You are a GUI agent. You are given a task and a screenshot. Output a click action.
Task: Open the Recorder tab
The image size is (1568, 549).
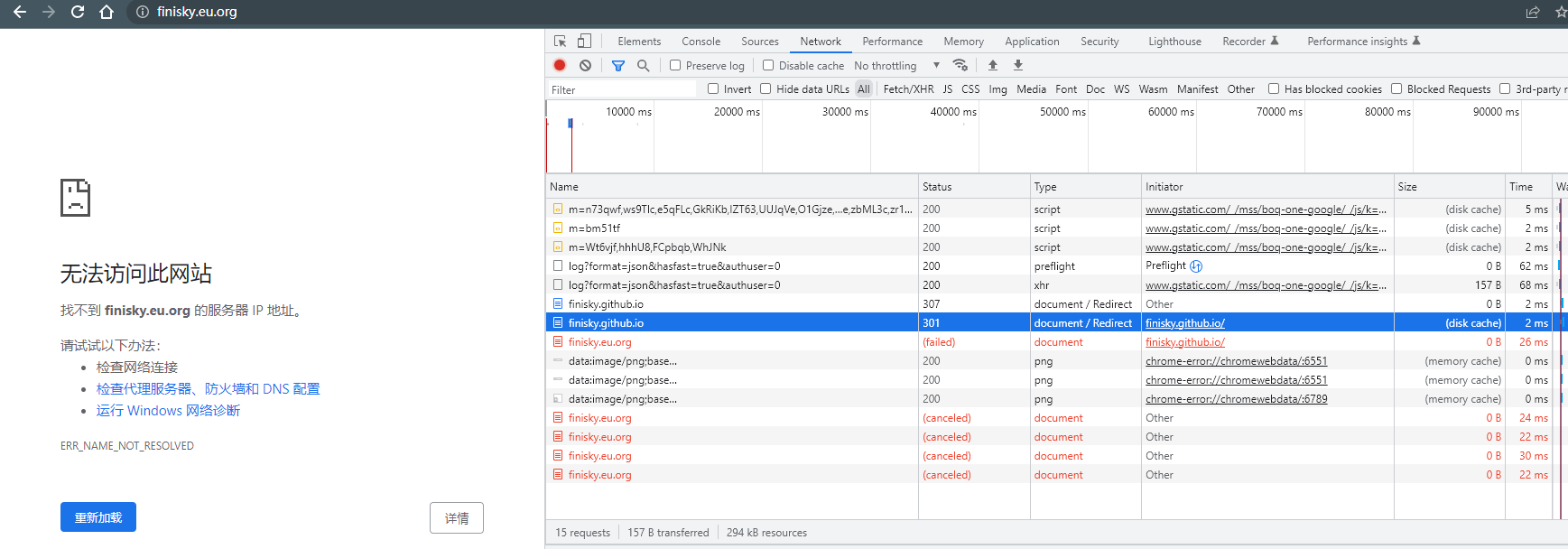click(1250, 42)
